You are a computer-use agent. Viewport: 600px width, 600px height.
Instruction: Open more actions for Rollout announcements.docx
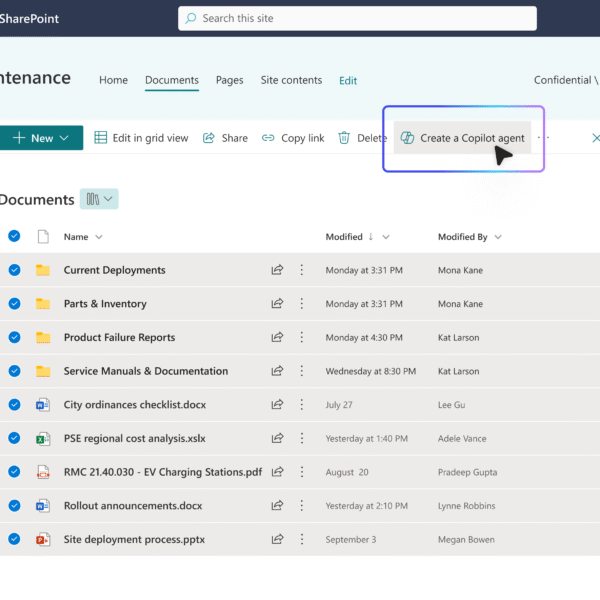(x=302, y=505)
